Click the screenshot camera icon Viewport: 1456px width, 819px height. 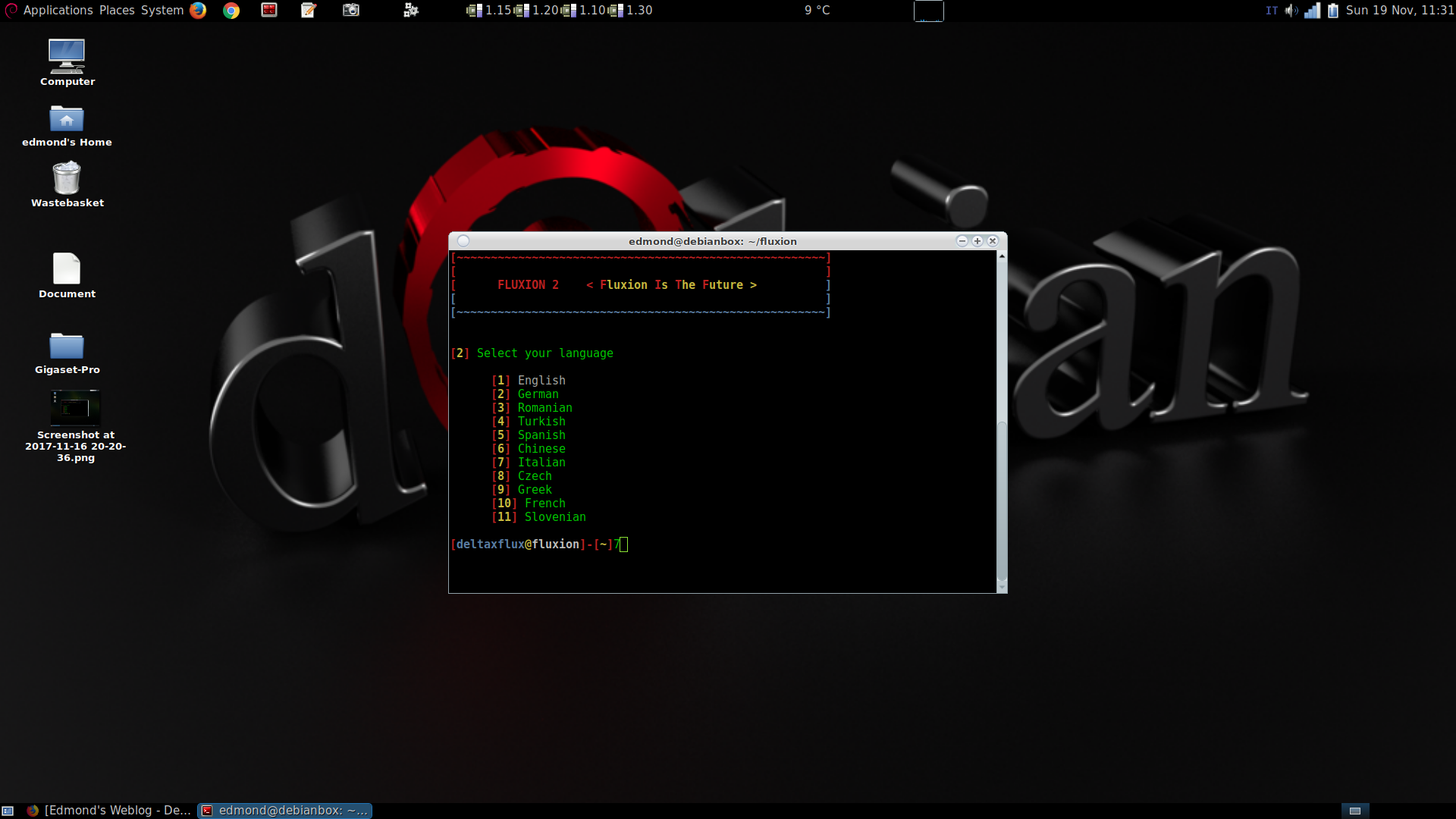click(350, 10)
